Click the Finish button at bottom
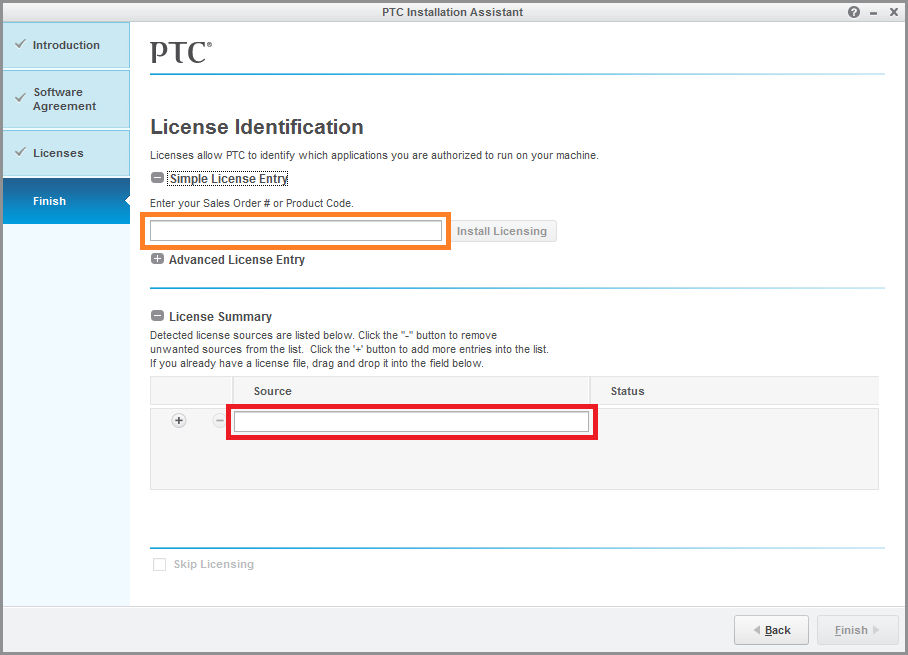 pos(857,630)
